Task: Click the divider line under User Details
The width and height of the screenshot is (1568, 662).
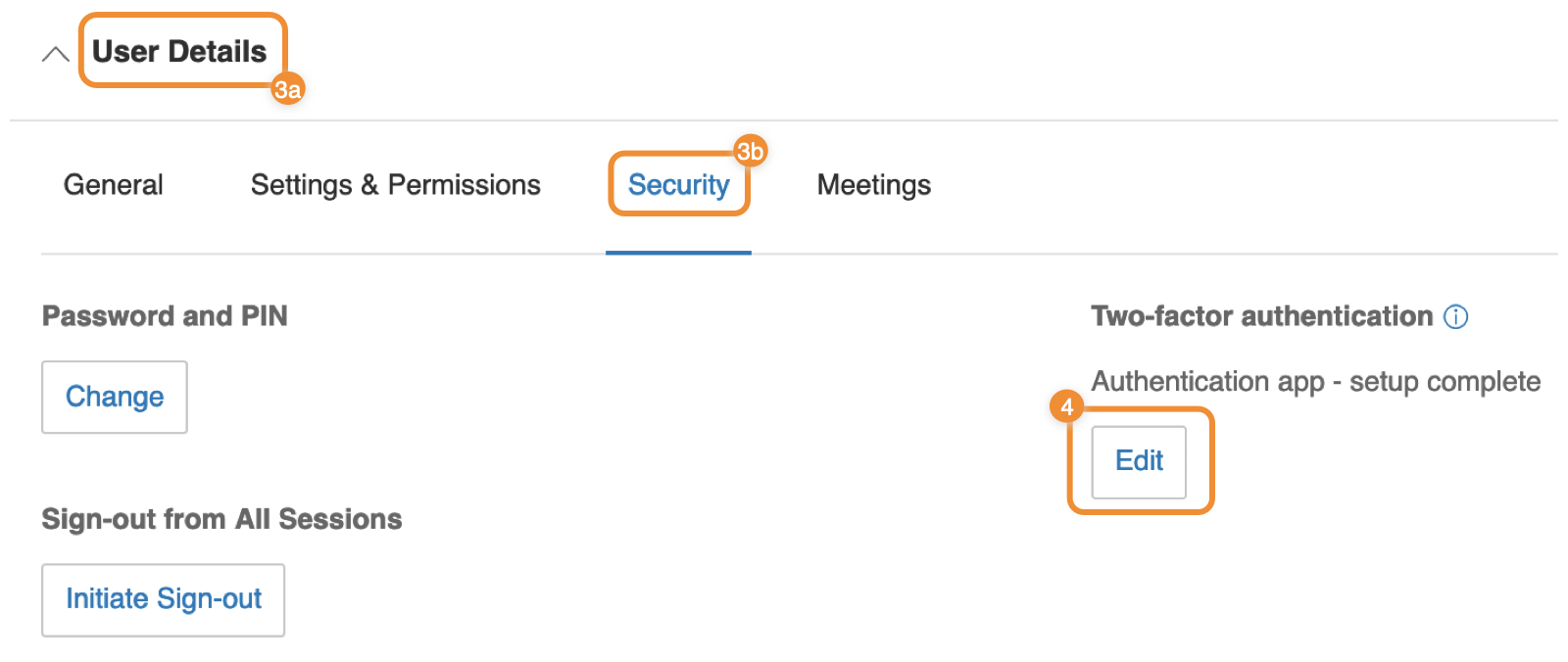Action: (x=784, y=120)
